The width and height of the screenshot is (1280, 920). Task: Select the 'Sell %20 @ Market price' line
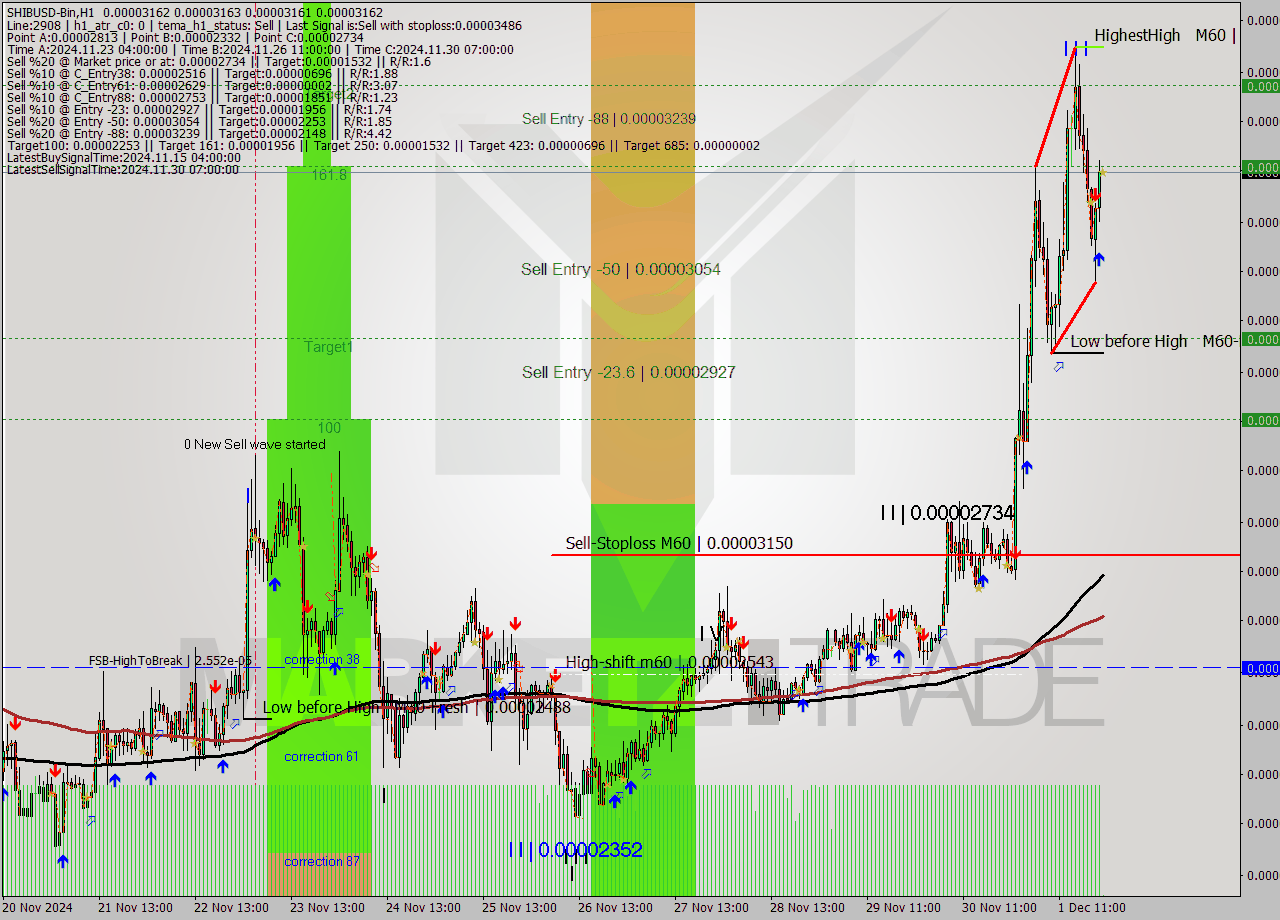[x=219, y=61]
